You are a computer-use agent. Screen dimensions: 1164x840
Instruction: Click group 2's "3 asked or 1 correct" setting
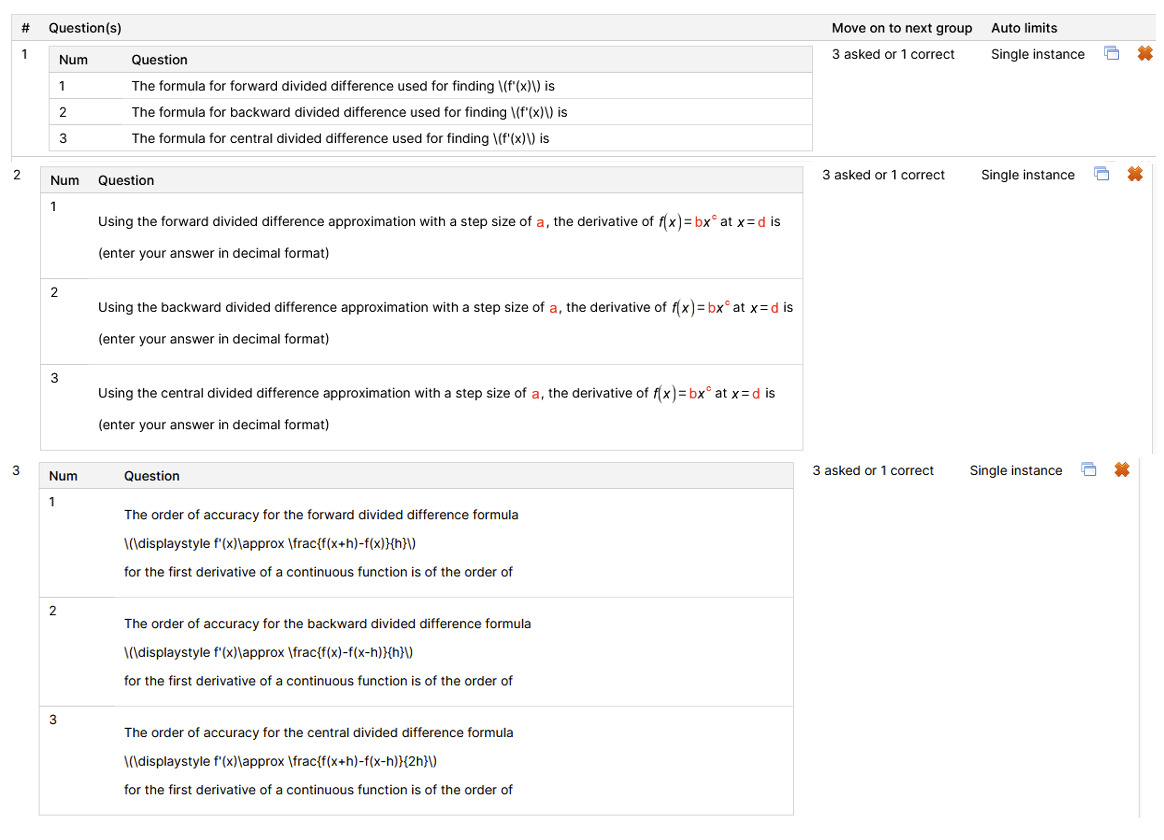[x=883, y=175]
